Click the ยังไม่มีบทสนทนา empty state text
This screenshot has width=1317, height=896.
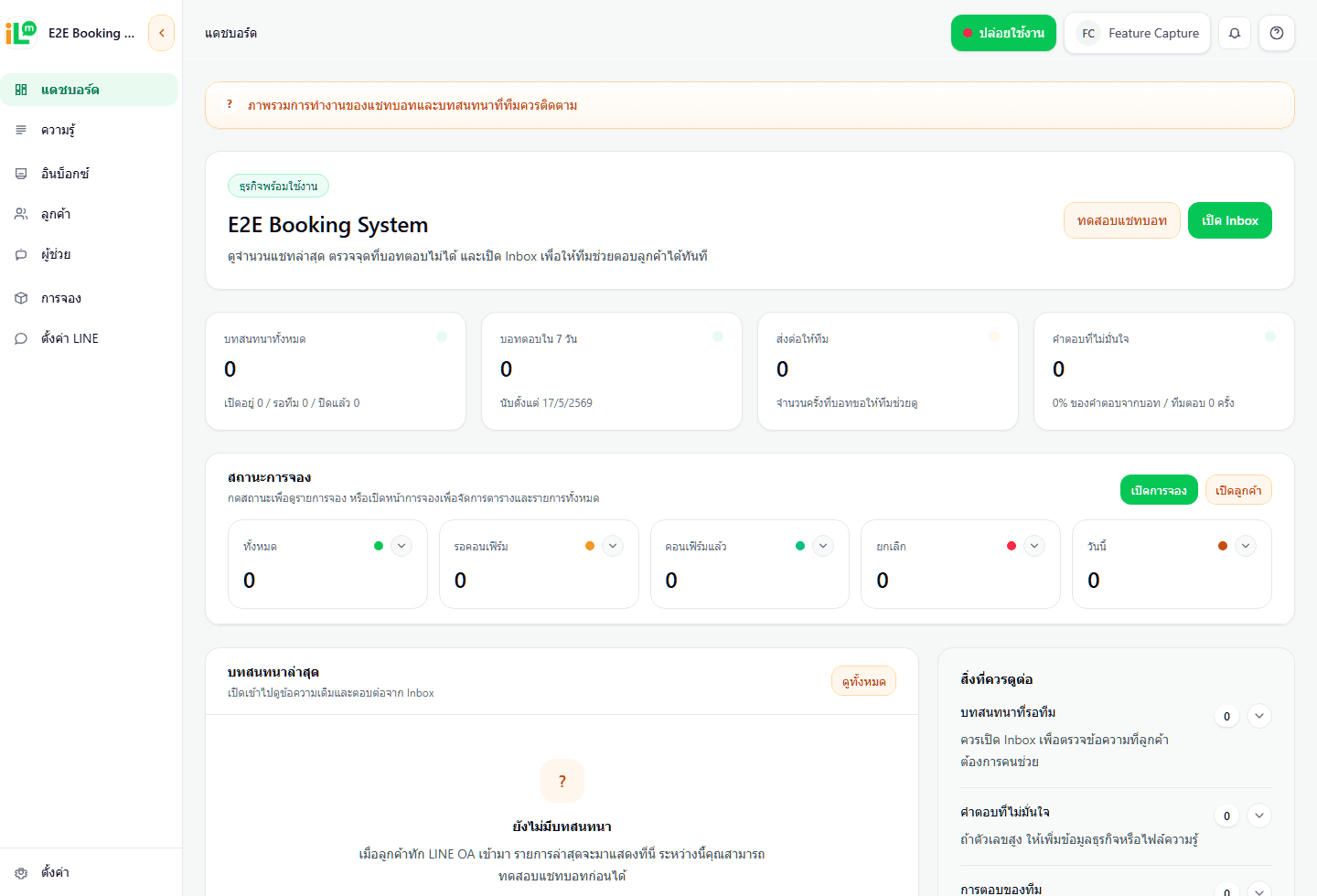(x=562, y=827)
